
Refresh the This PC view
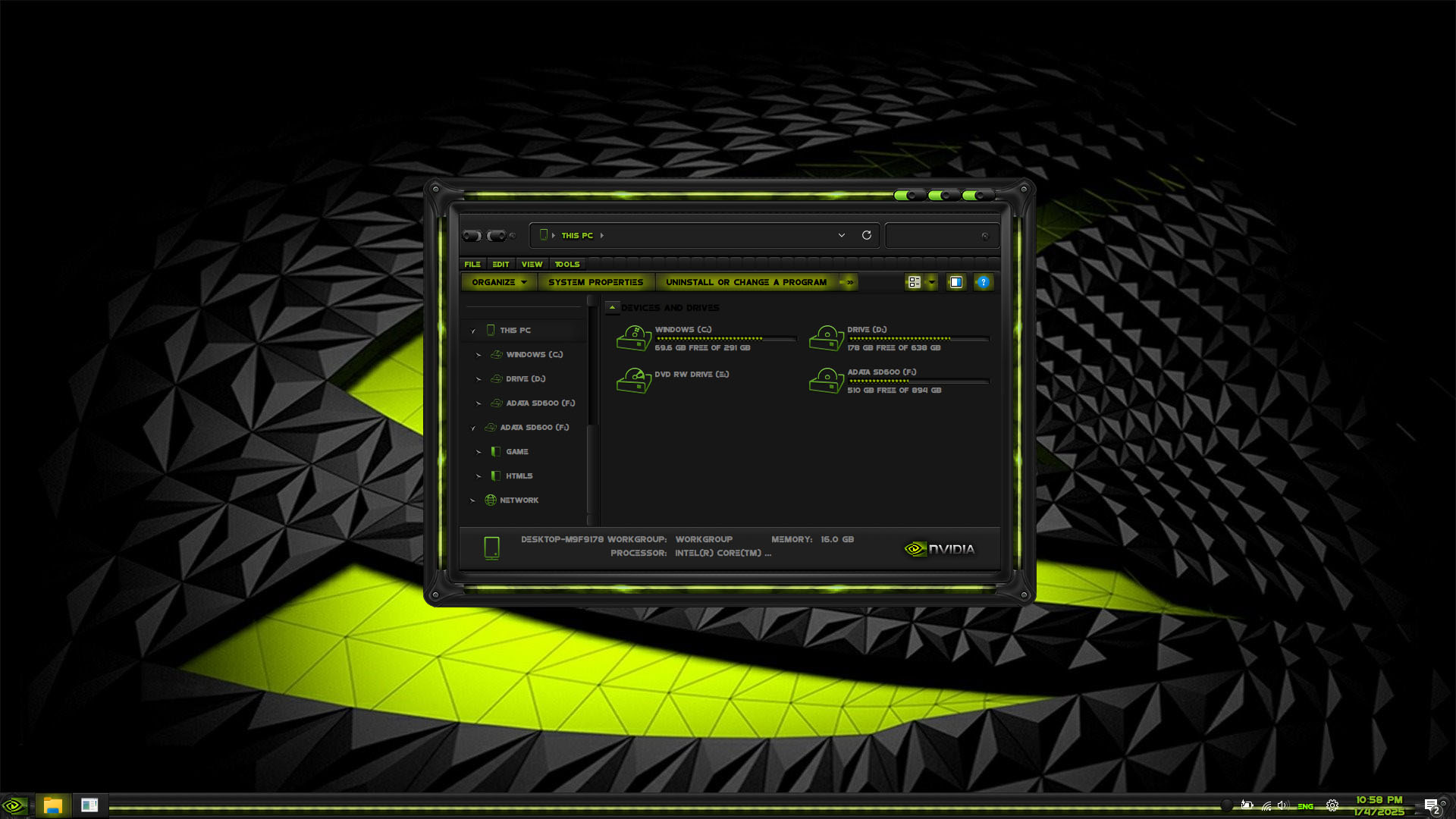866,235
